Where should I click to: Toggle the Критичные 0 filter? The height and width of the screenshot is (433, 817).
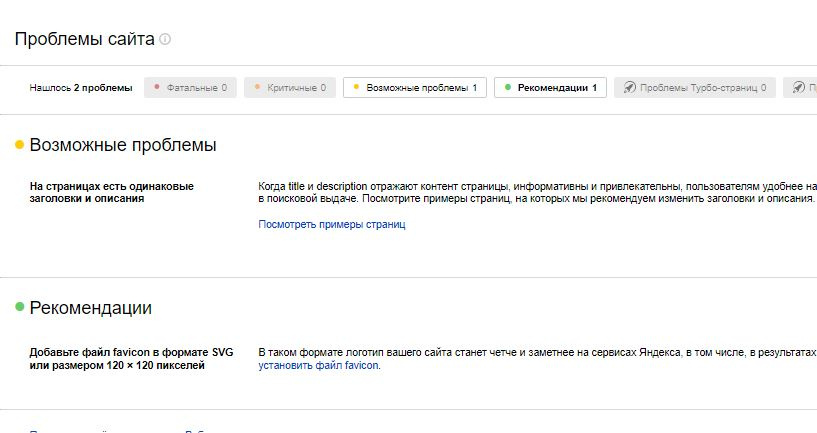[x=289, y=88]
